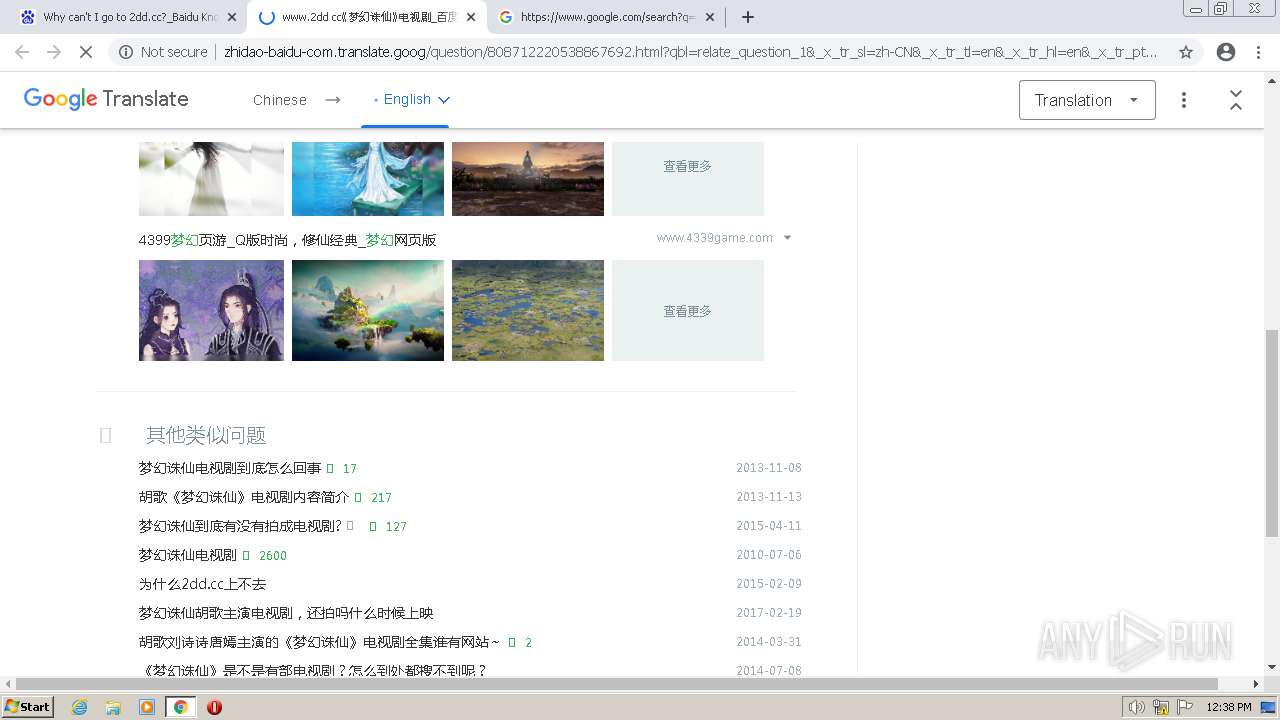This screenshot has height=720, width=1280.
Task: Open the white-robed figure on water thumbnail
Action: [x=368, y=178]
